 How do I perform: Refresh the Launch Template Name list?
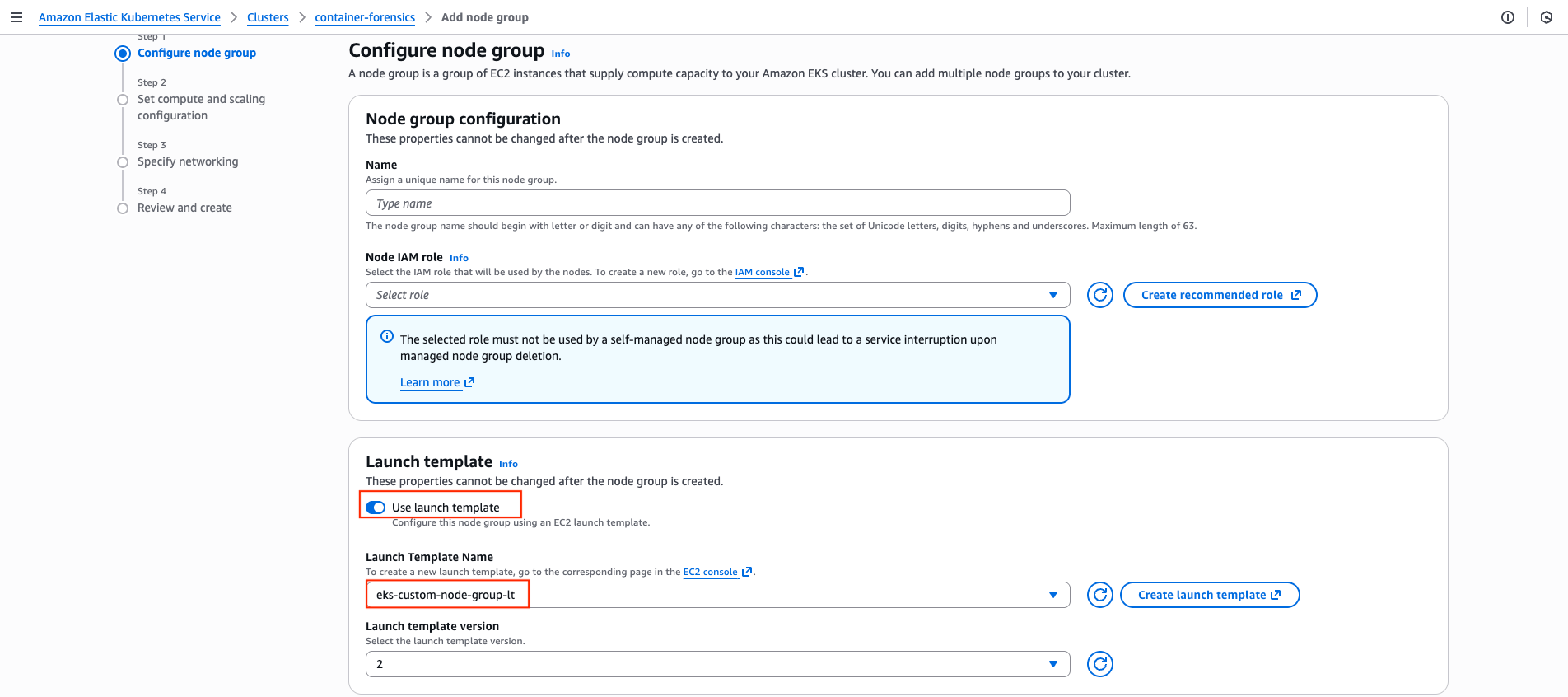(1100, 595)
